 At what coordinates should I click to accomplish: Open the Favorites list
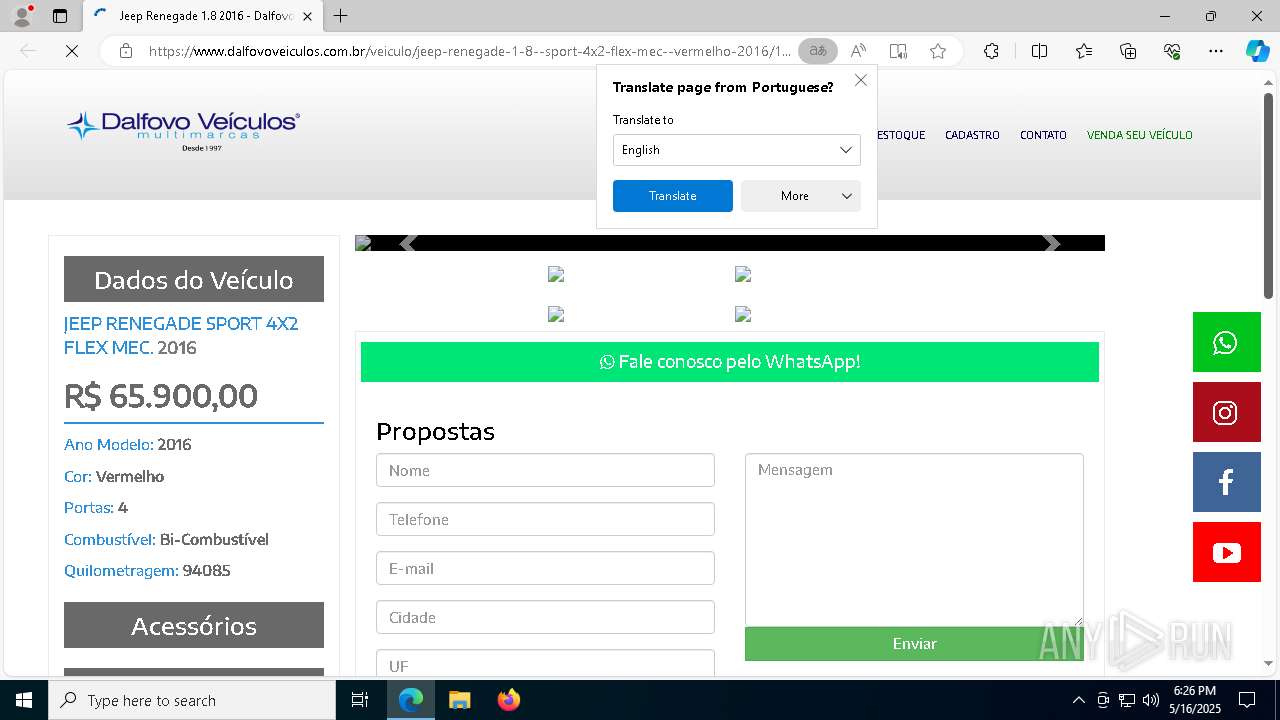click(1084, 51)
